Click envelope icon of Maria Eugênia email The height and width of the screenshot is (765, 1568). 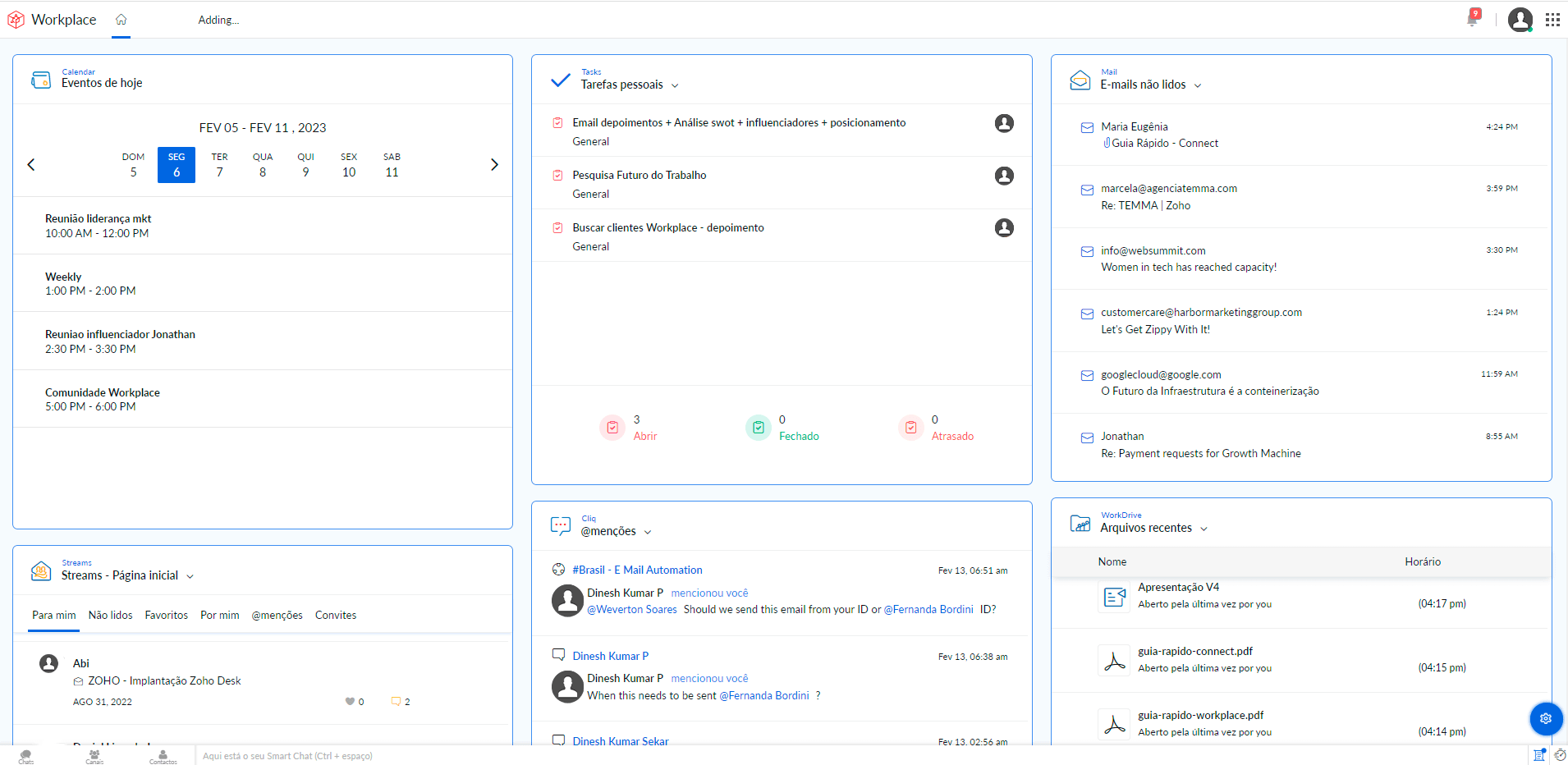(x=1087, y=127)
